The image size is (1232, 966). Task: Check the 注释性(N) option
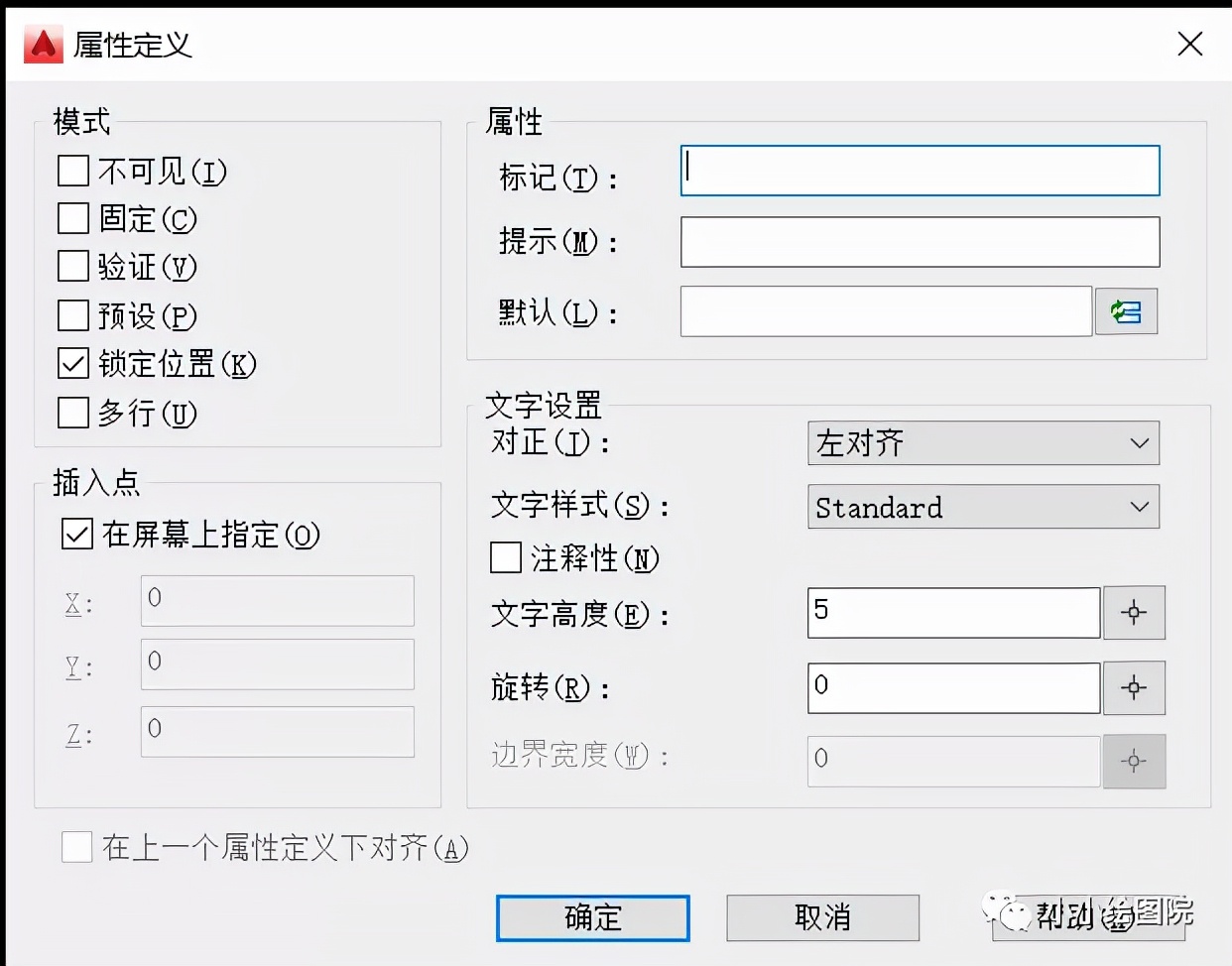coord(506,557)
